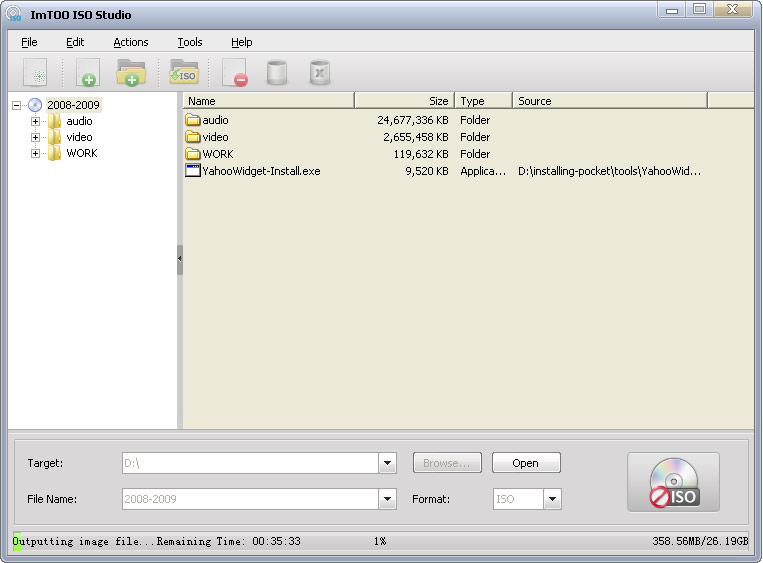The height and width of the screenshot is (563, 763).
Task: Open the Tools menu
Action: click(x=190, y=42)
